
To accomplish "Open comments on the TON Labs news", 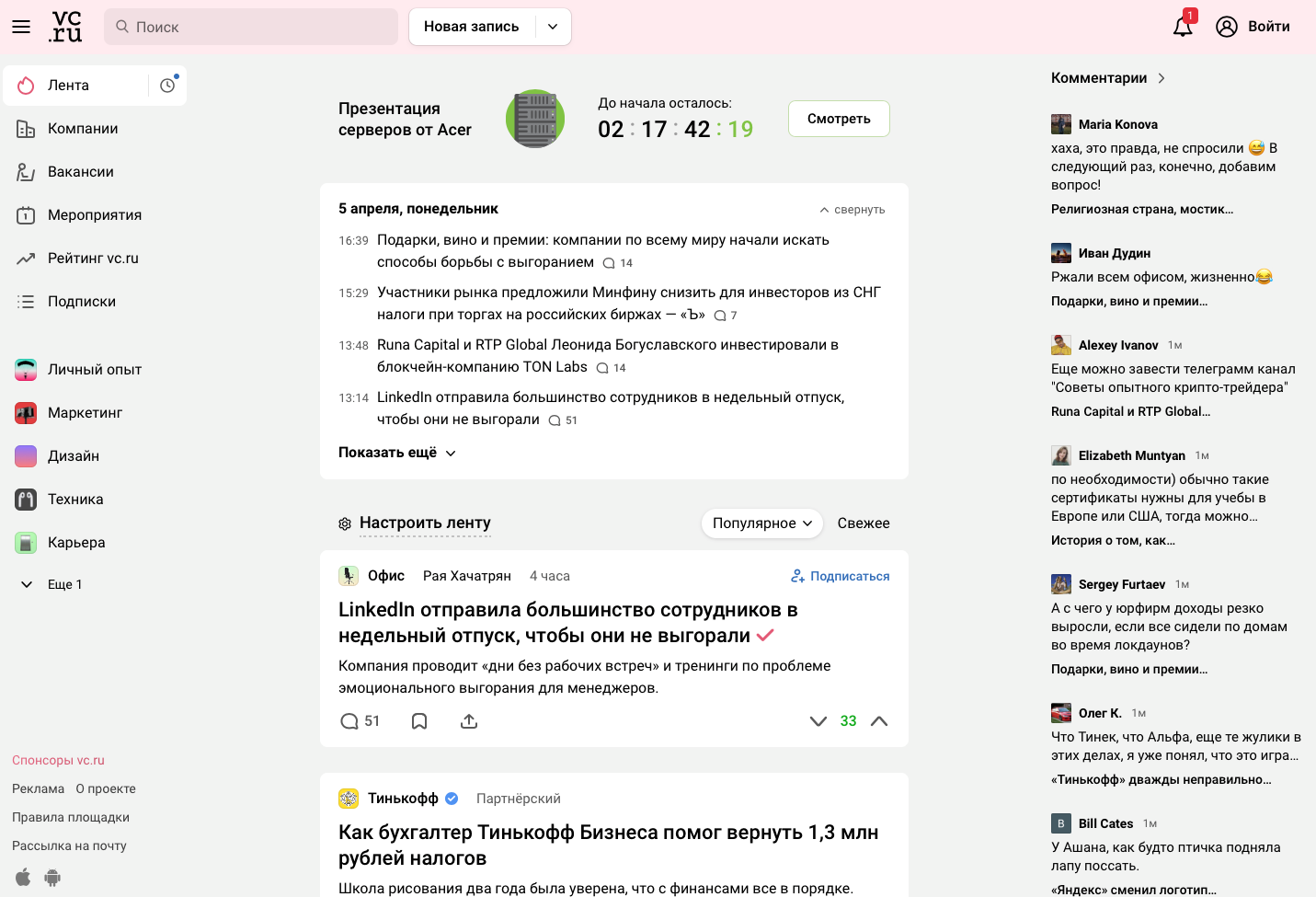I will 612,368.
